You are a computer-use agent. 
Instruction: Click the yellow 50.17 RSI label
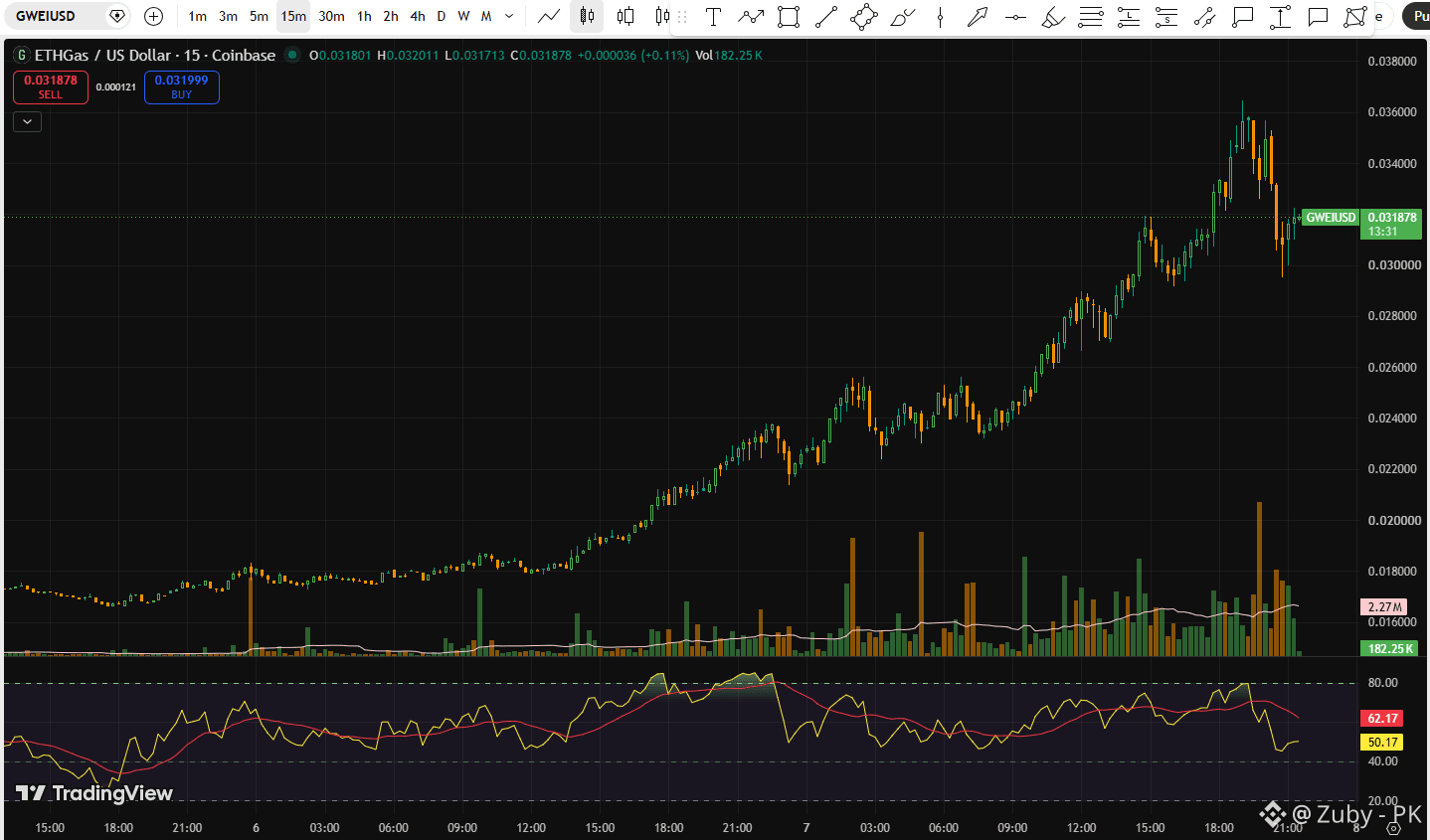pyautogui.click(x=1382, y=742)
